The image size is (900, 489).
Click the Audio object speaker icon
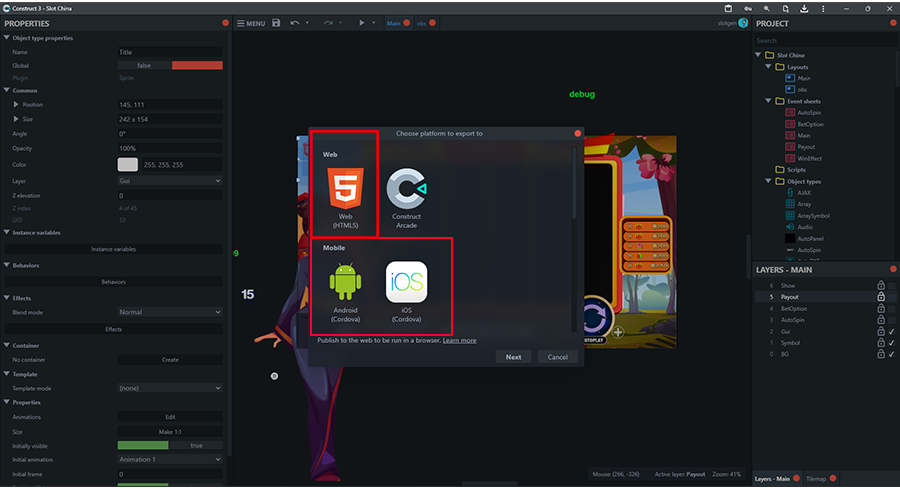pyautogui.click(x=789, y=227)
